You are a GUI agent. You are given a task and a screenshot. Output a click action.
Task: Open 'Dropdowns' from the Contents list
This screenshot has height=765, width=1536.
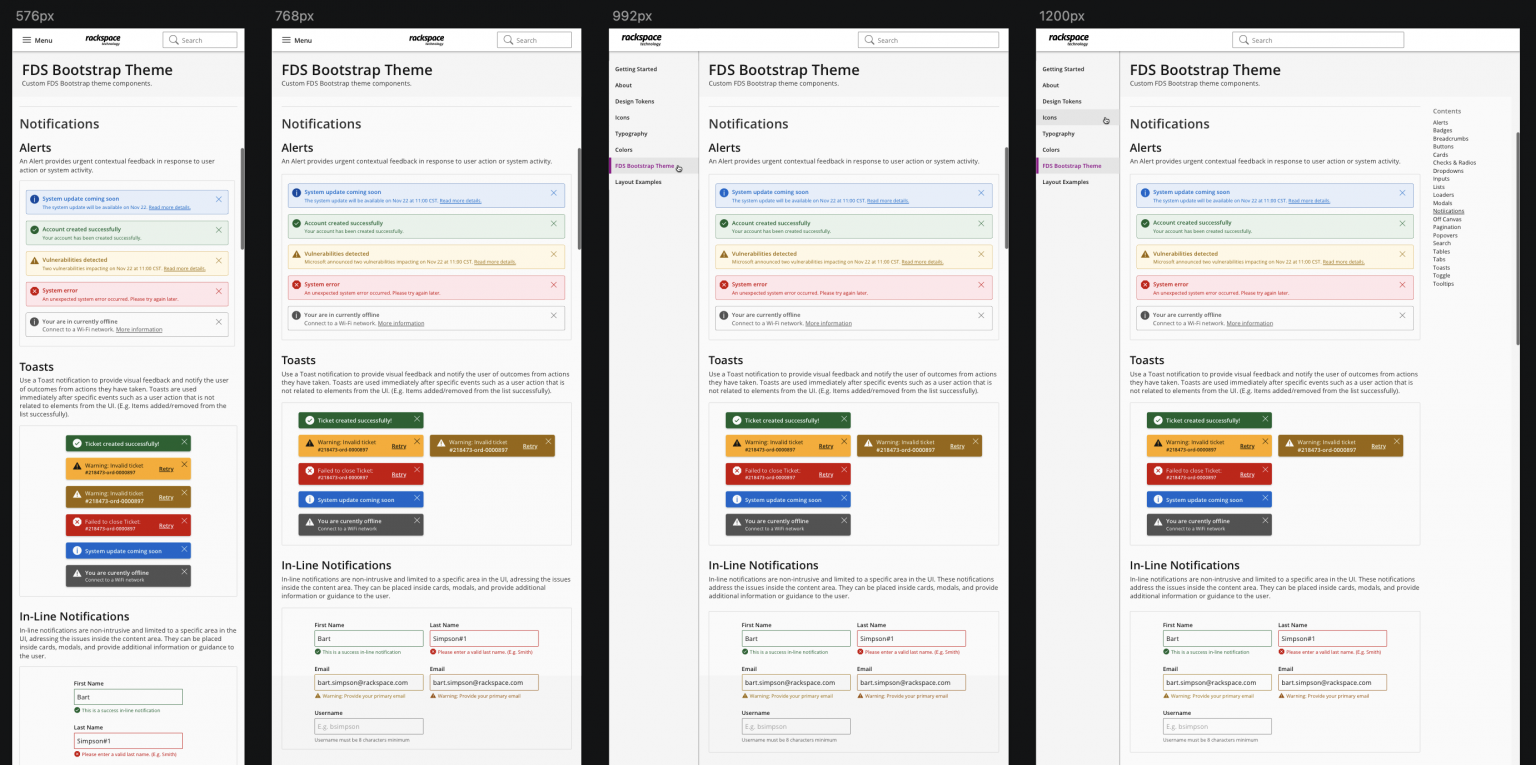tap(1447, 171)
